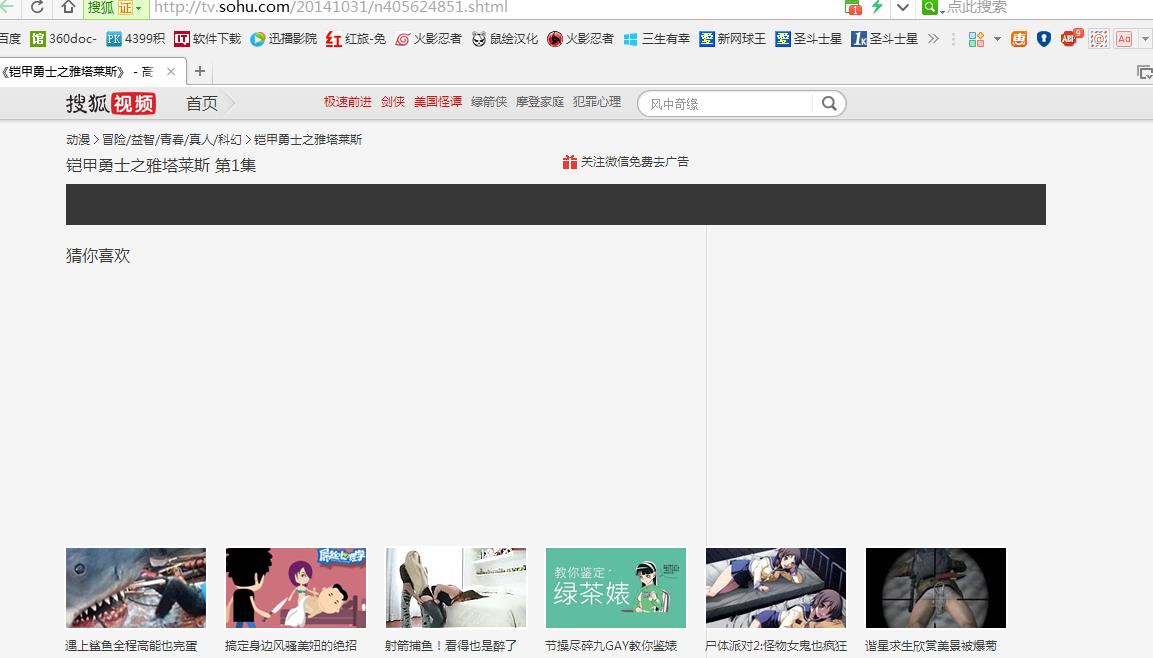Click the screenshot capture extension icon
This screenshot has height=658, width=1153.
click(x=1099, y=39)
